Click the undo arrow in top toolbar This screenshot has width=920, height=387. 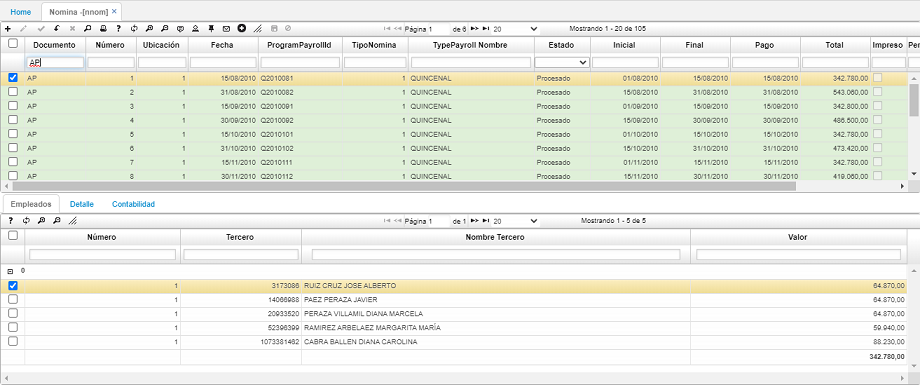[56, 29]
